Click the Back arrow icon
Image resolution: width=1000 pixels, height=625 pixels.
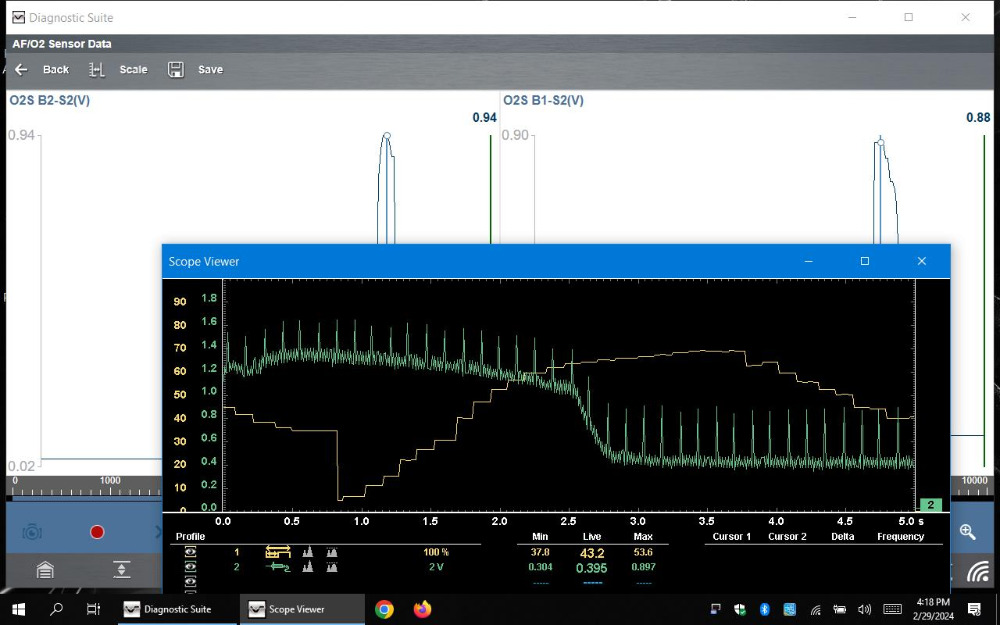click(20, 70)
